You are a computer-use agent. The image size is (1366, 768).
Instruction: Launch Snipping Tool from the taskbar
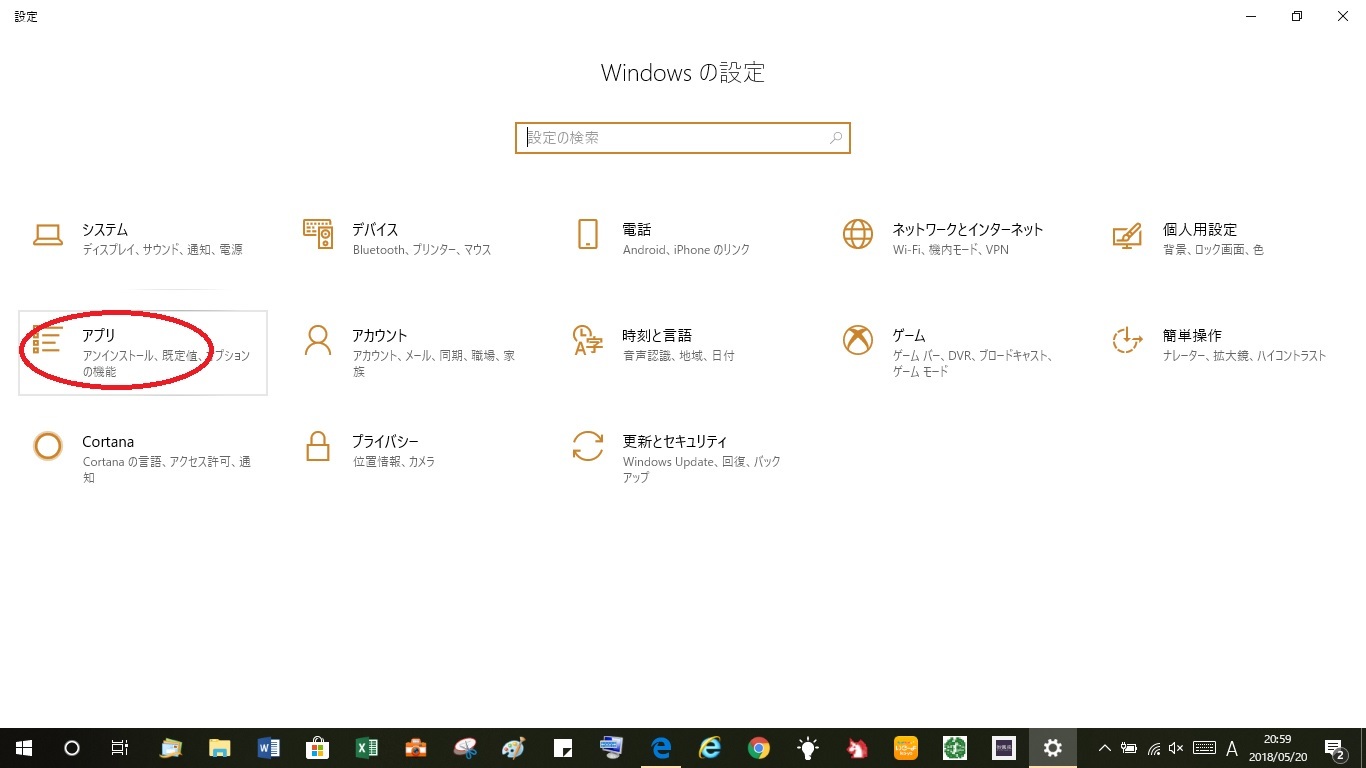(465, 748)
